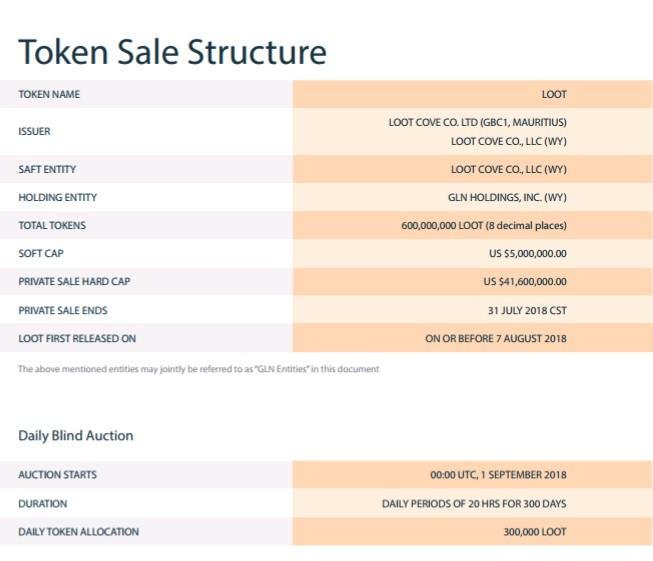Select the 300,000 LOOT daily allocation value

[x=535, y=532]
